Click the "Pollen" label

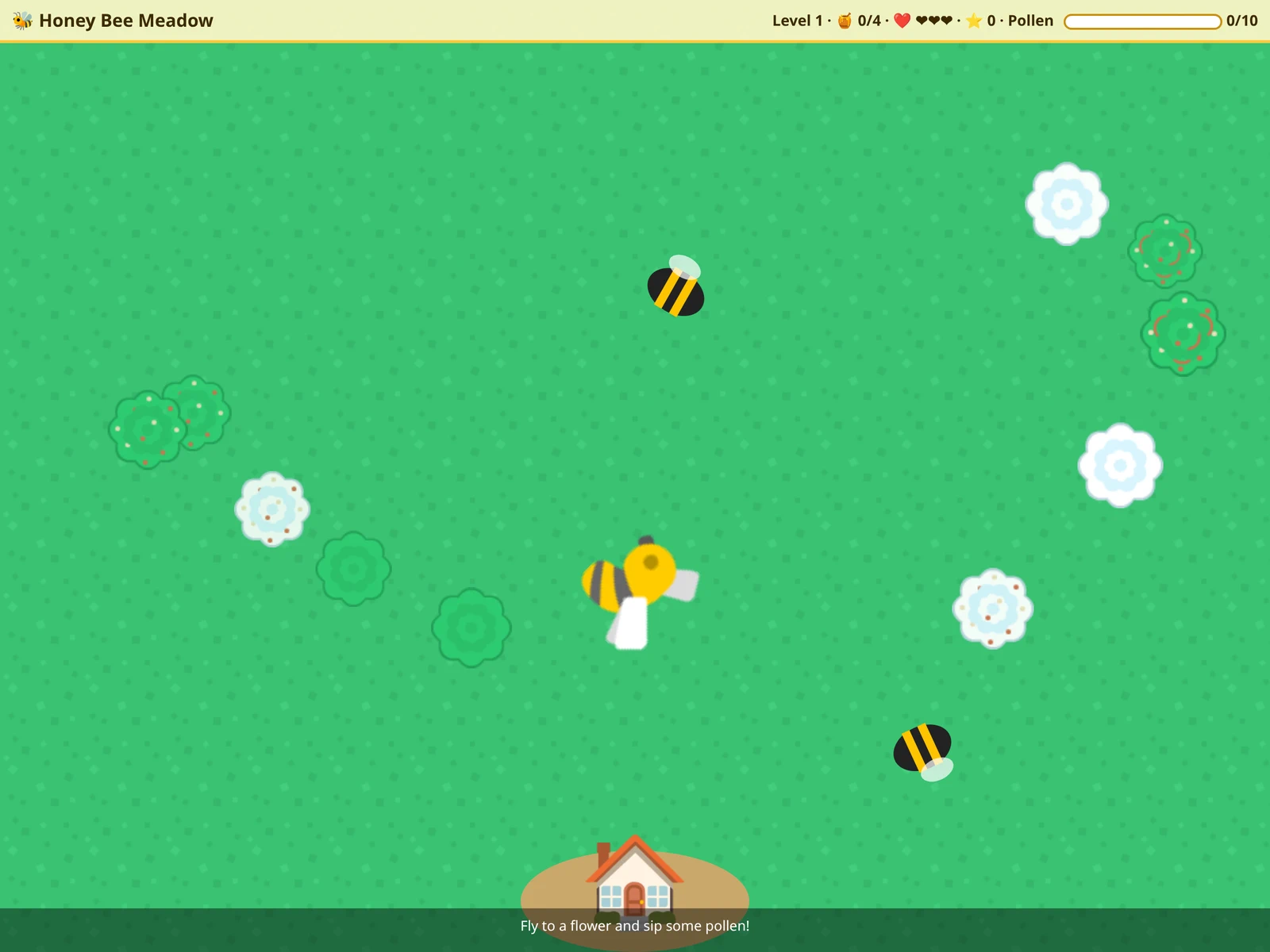[x=1030, y=21]
